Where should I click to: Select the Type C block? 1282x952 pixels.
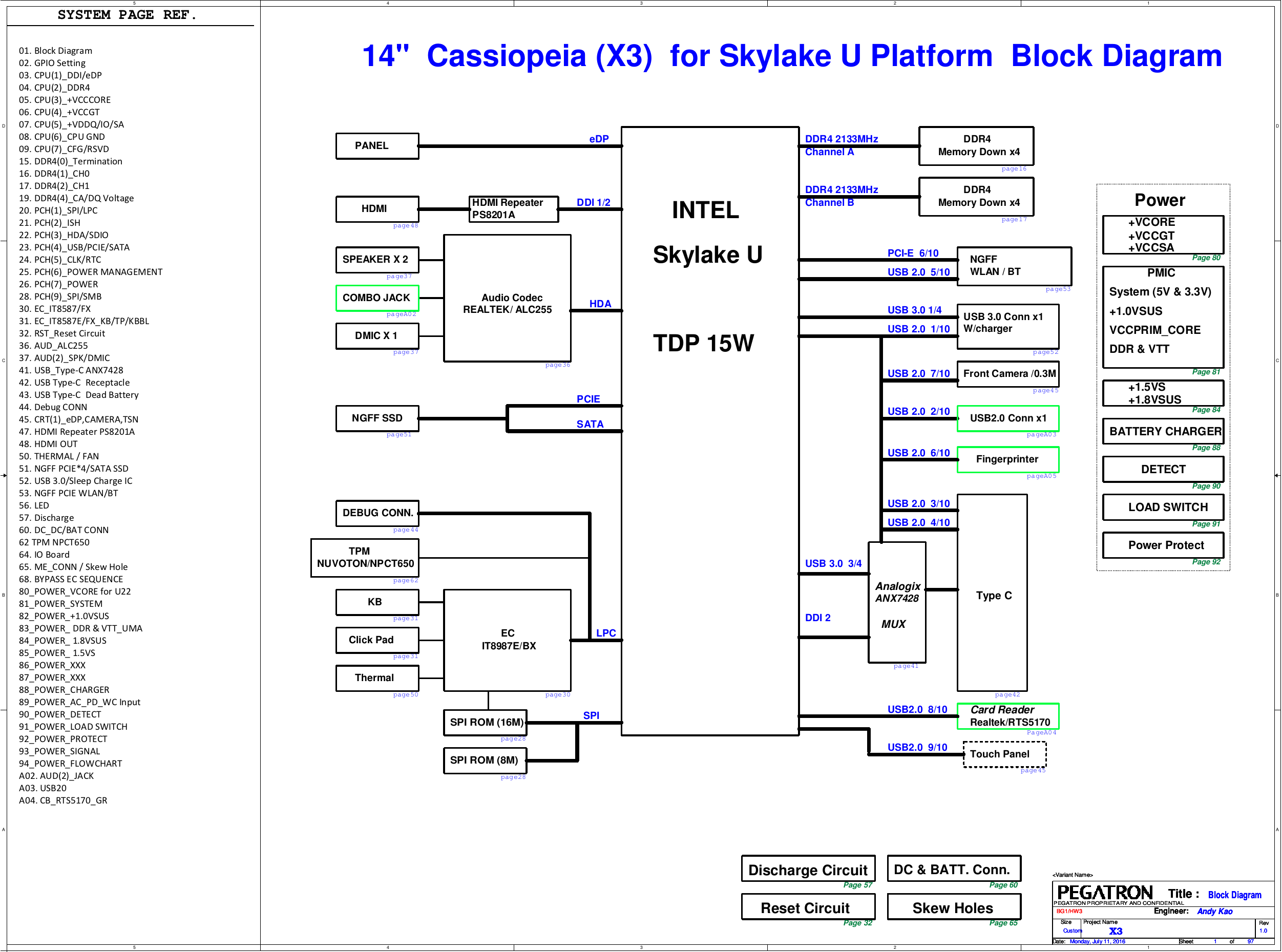click(992, 593)
